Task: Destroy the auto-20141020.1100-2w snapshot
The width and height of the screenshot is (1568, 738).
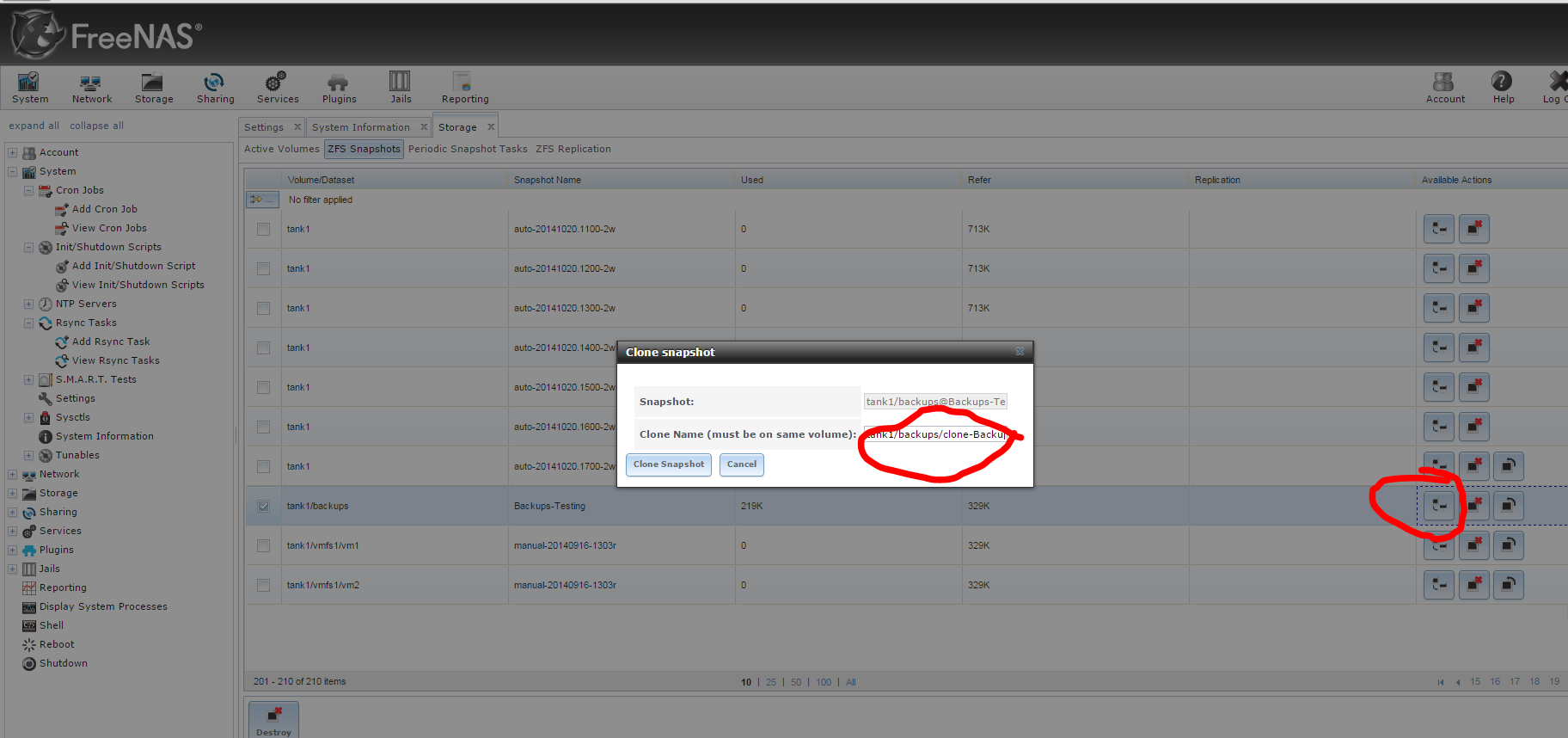Action: pyautogui.click(x=1473, y=229)
